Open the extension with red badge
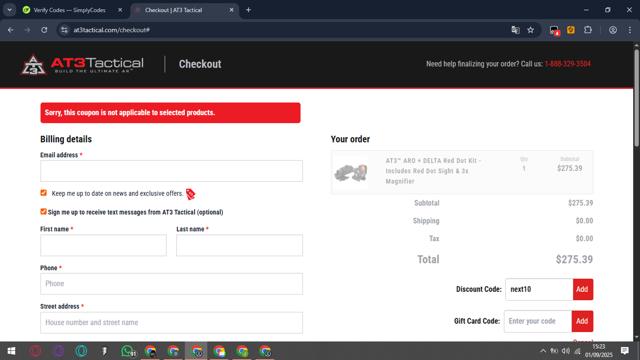This screenshot has height=360, width=640. (554, 30)
